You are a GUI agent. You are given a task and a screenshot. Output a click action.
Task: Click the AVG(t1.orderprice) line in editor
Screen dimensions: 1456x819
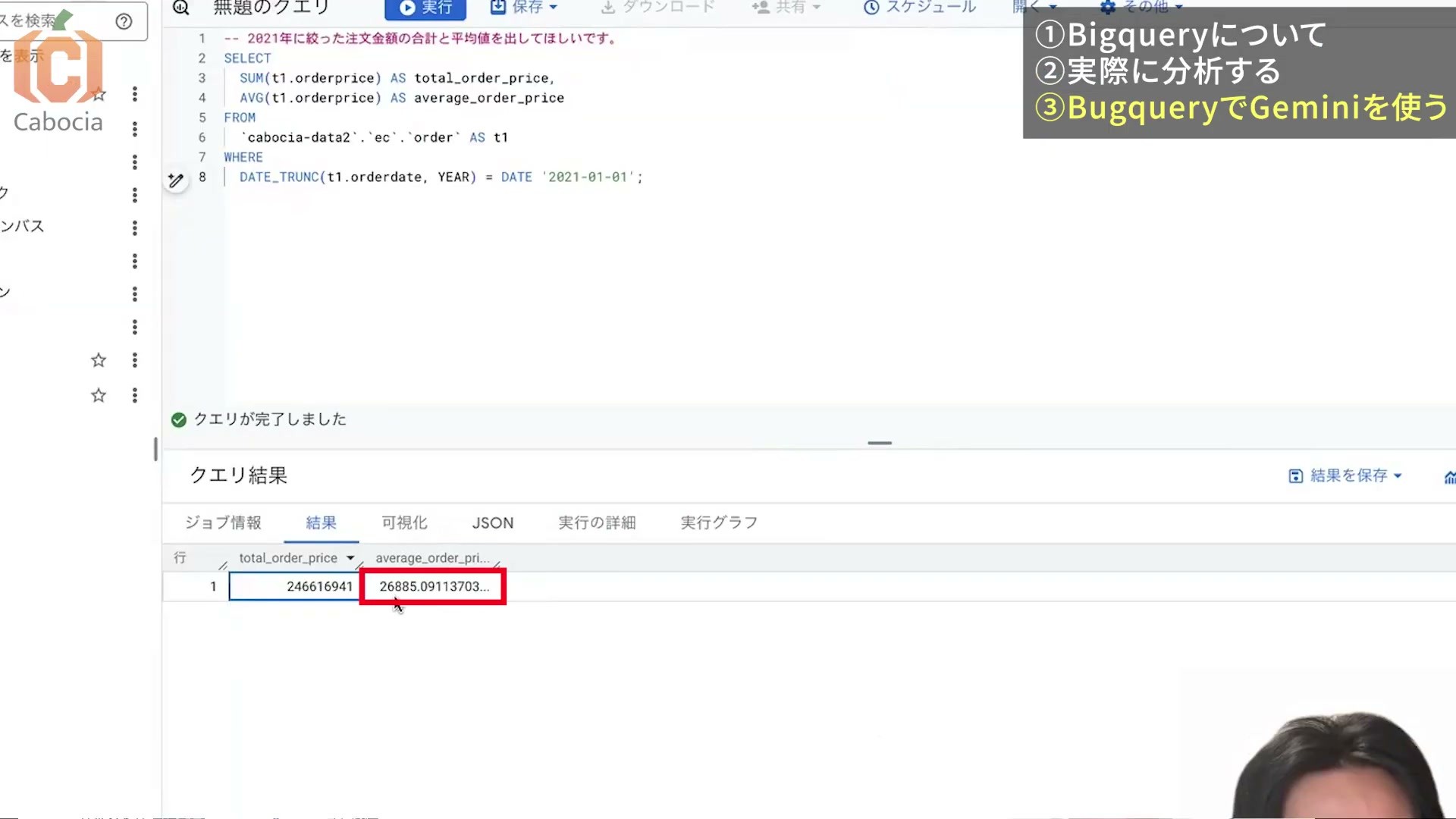point(402,98)
